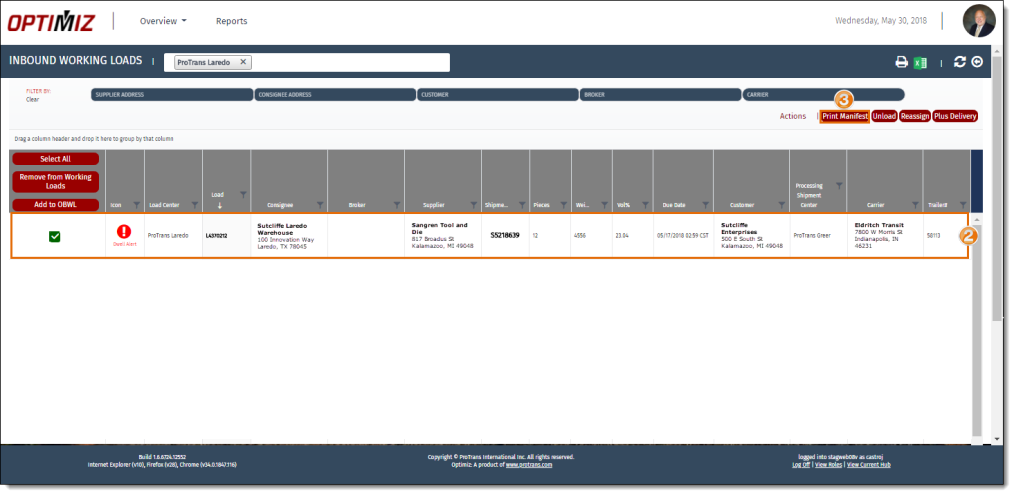Click the Print Manifest action button
The width and height of the screenshot is (1014, 495).
click(844, 116)
